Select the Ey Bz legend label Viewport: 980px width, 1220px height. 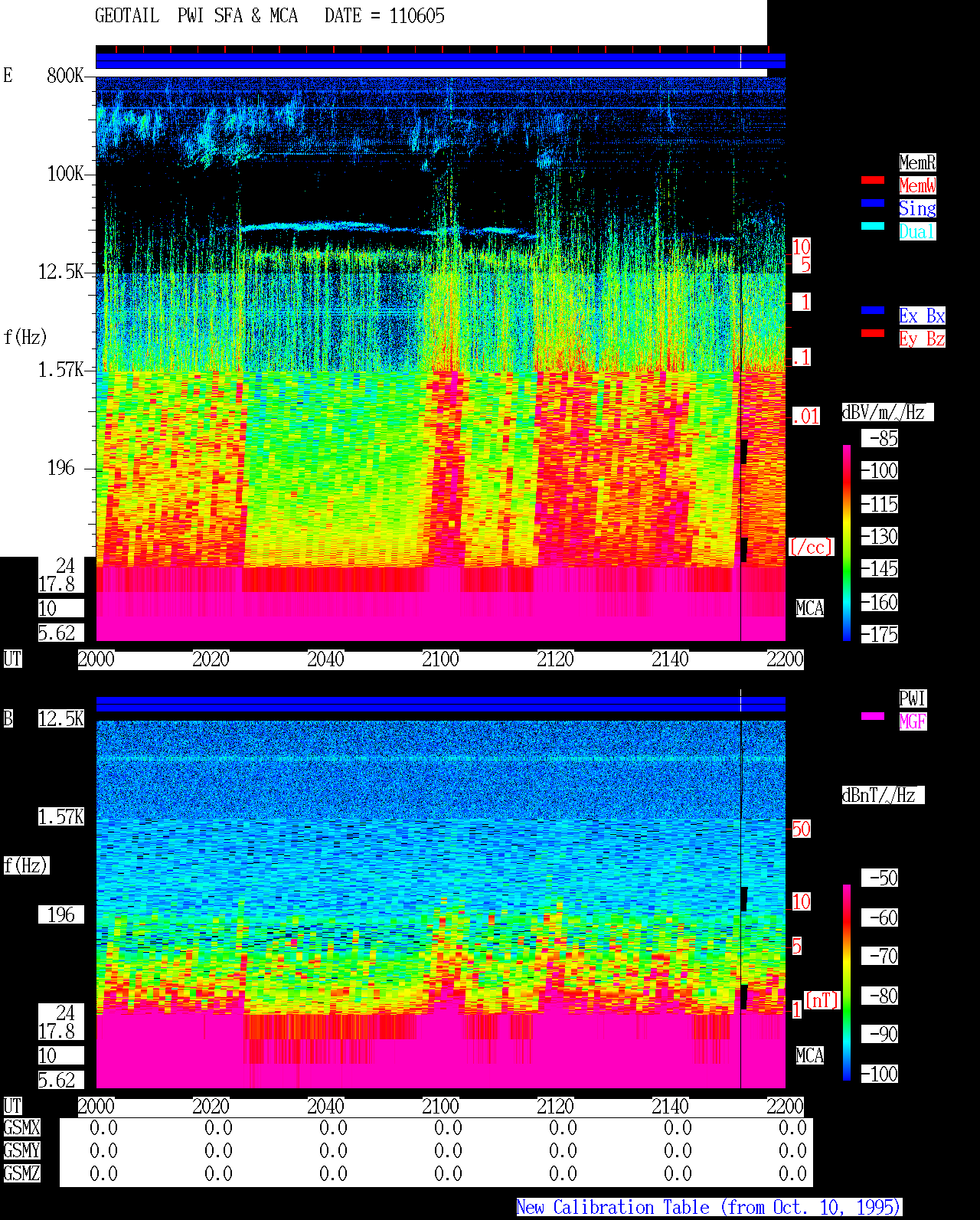click(x=922, y=339)
